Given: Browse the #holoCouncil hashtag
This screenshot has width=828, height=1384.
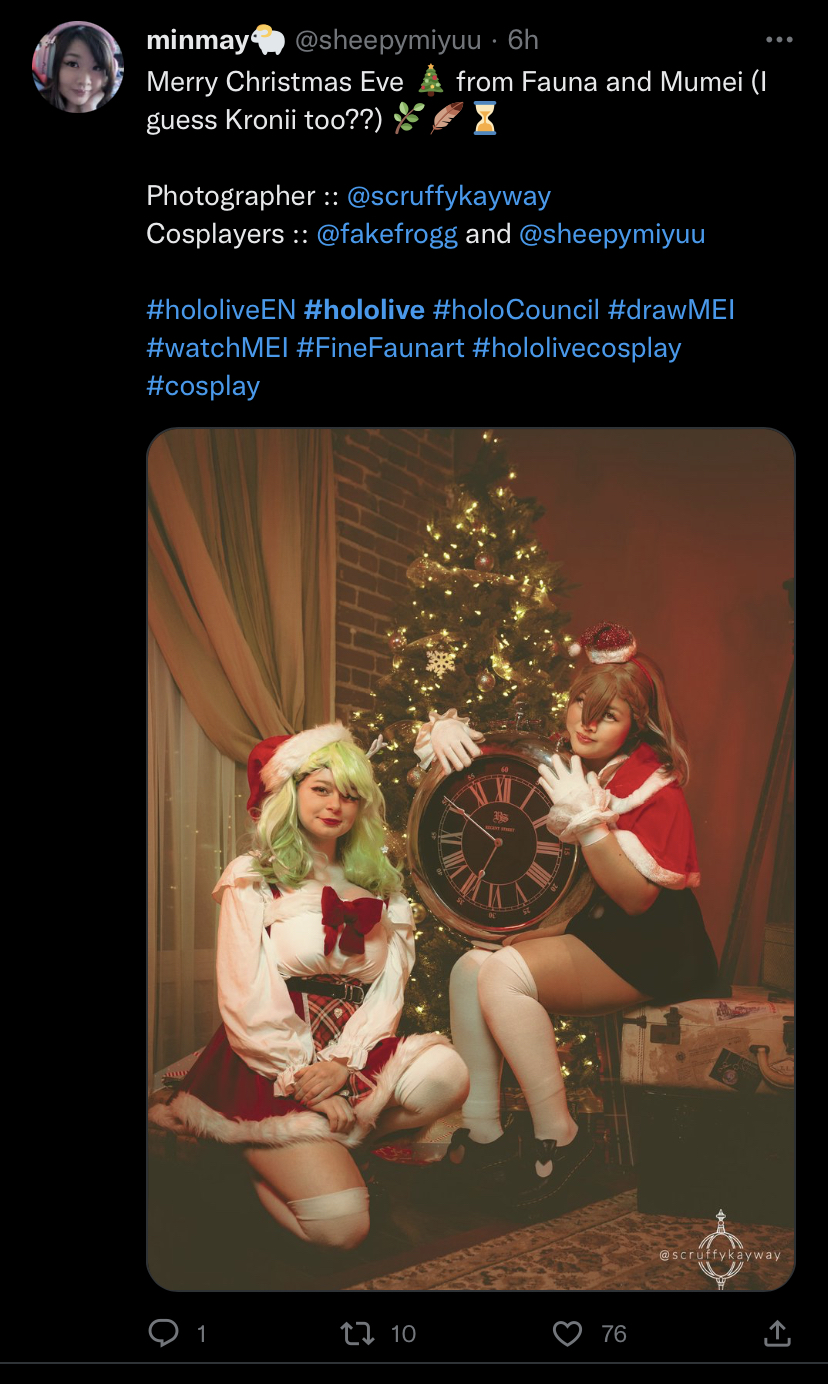Looking at the screenshot, I should coord(516,310).
